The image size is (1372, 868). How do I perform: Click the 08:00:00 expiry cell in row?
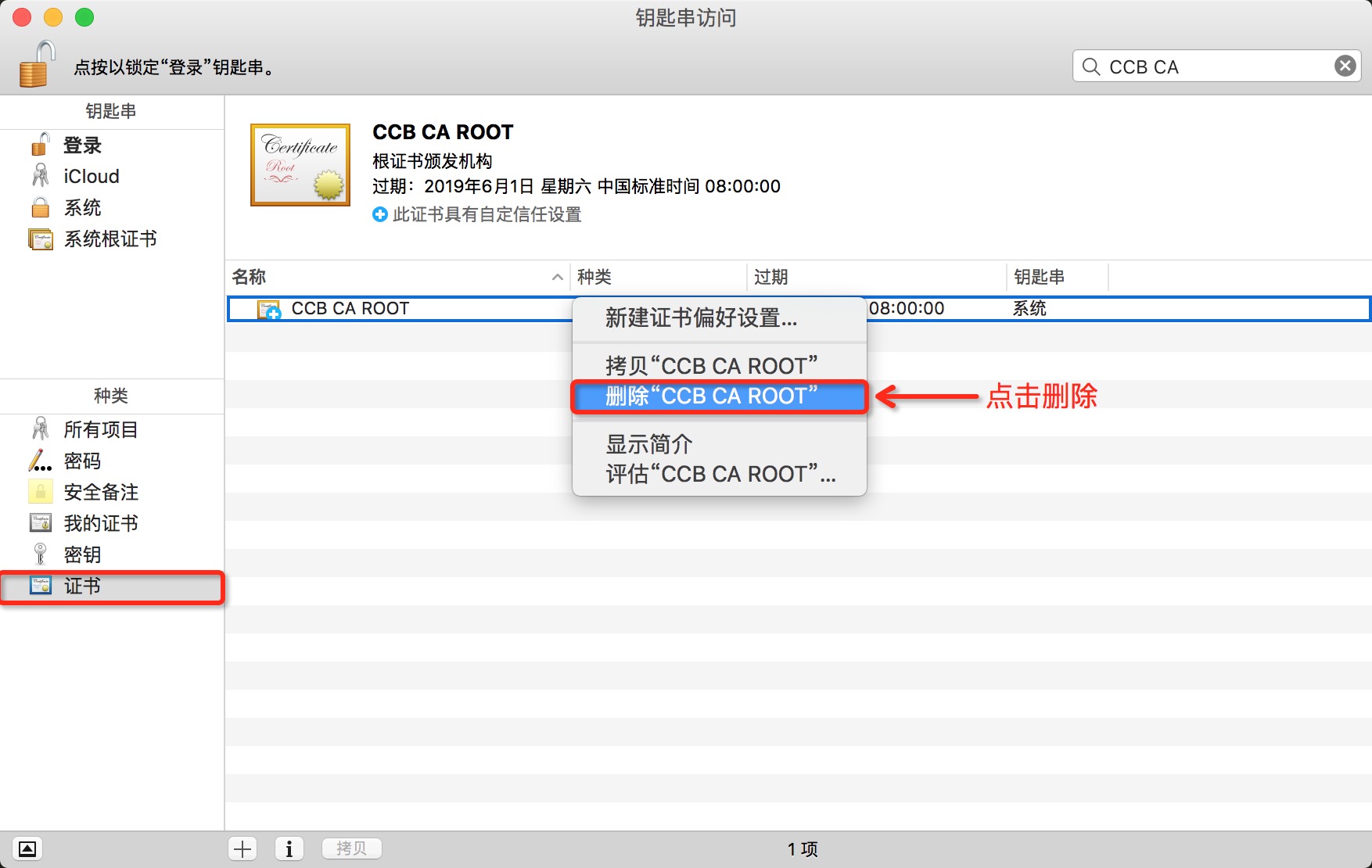click(907, 309)
